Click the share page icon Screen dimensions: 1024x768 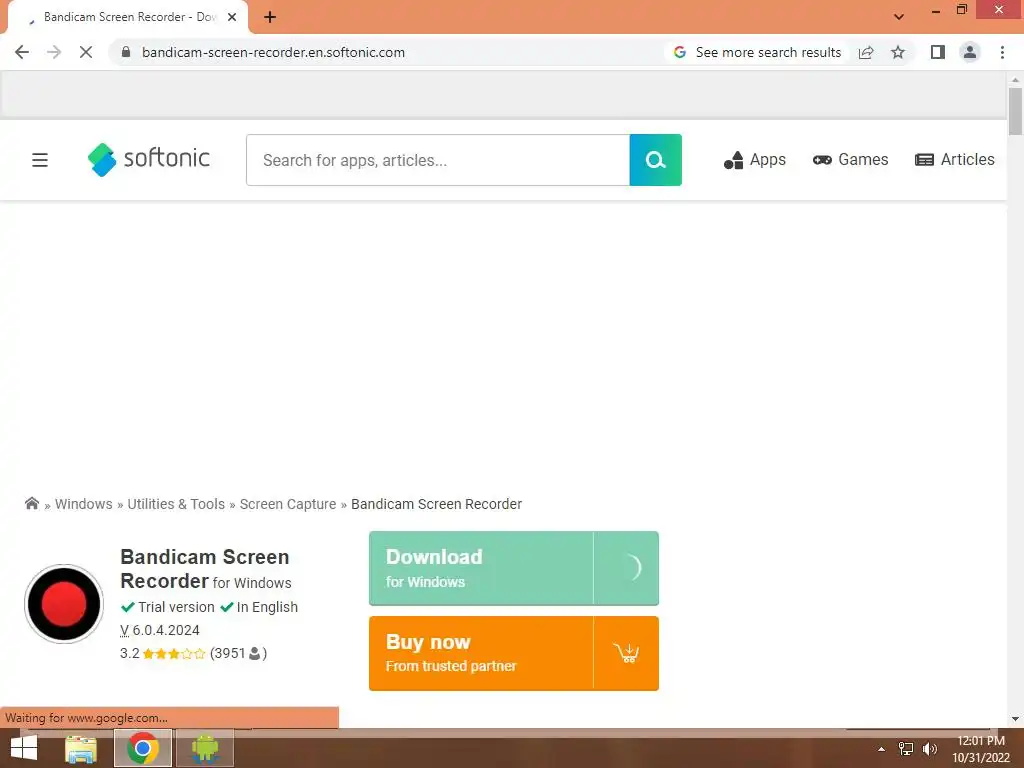coord(866,52)
